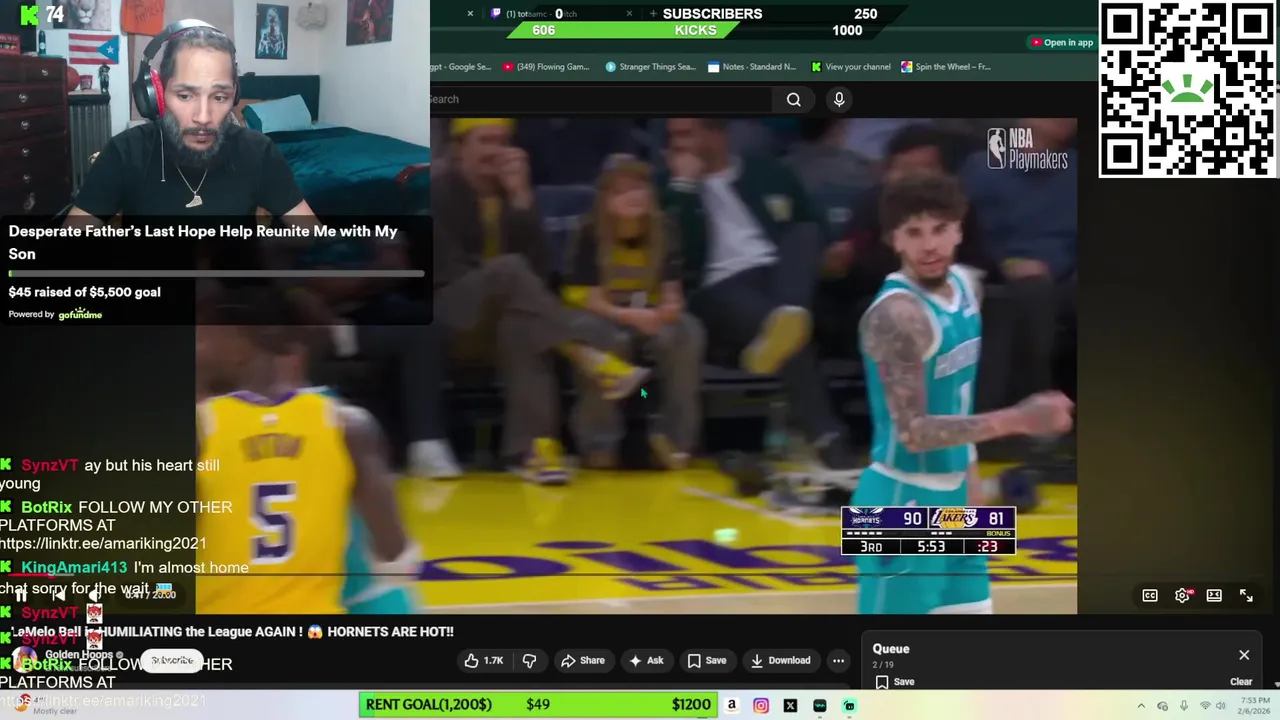This screenshot has width=1280, height=720.
Task: Save the video to a playlist
Action: tap(706, 660)
